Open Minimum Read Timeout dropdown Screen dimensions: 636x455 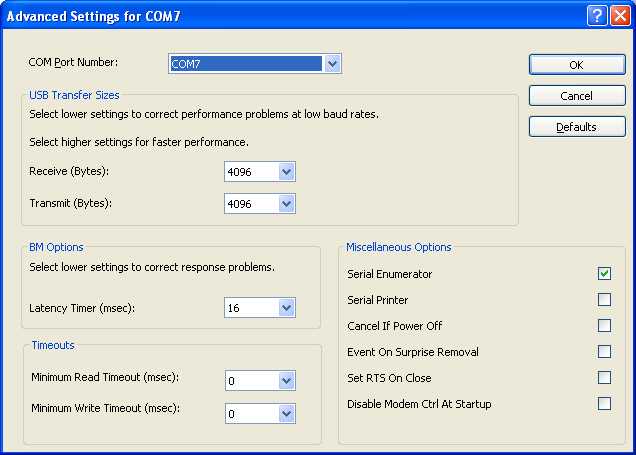287,381
